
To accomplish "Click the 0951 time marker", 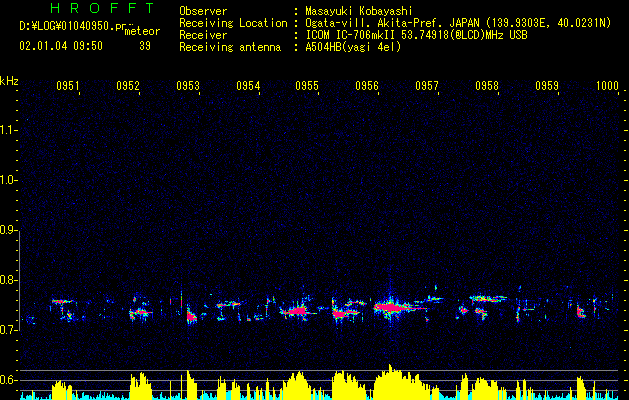I will 67,85.
